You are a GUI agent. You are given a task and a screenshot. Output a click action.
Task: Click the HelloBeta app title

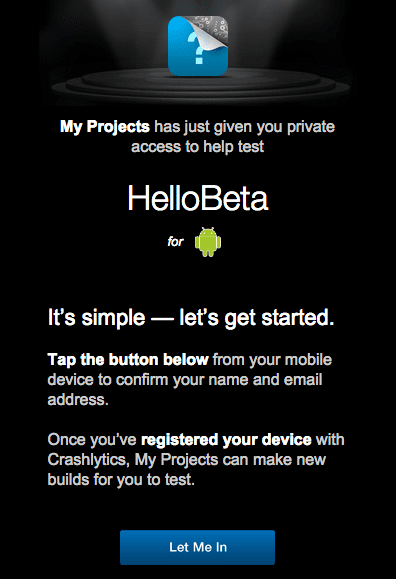198,198
